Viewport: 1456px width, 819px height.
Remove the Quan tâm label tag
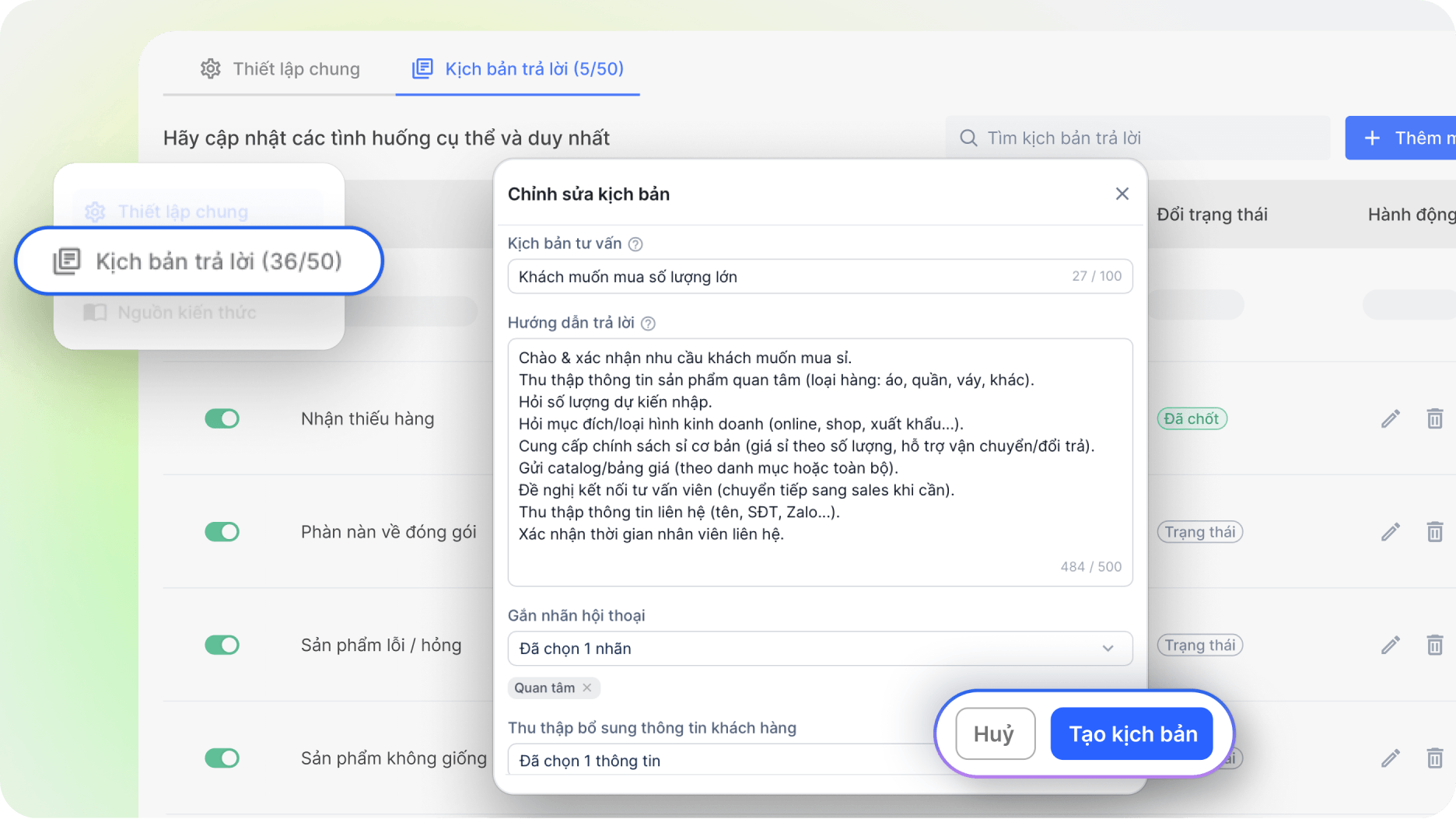coord(589,688)
